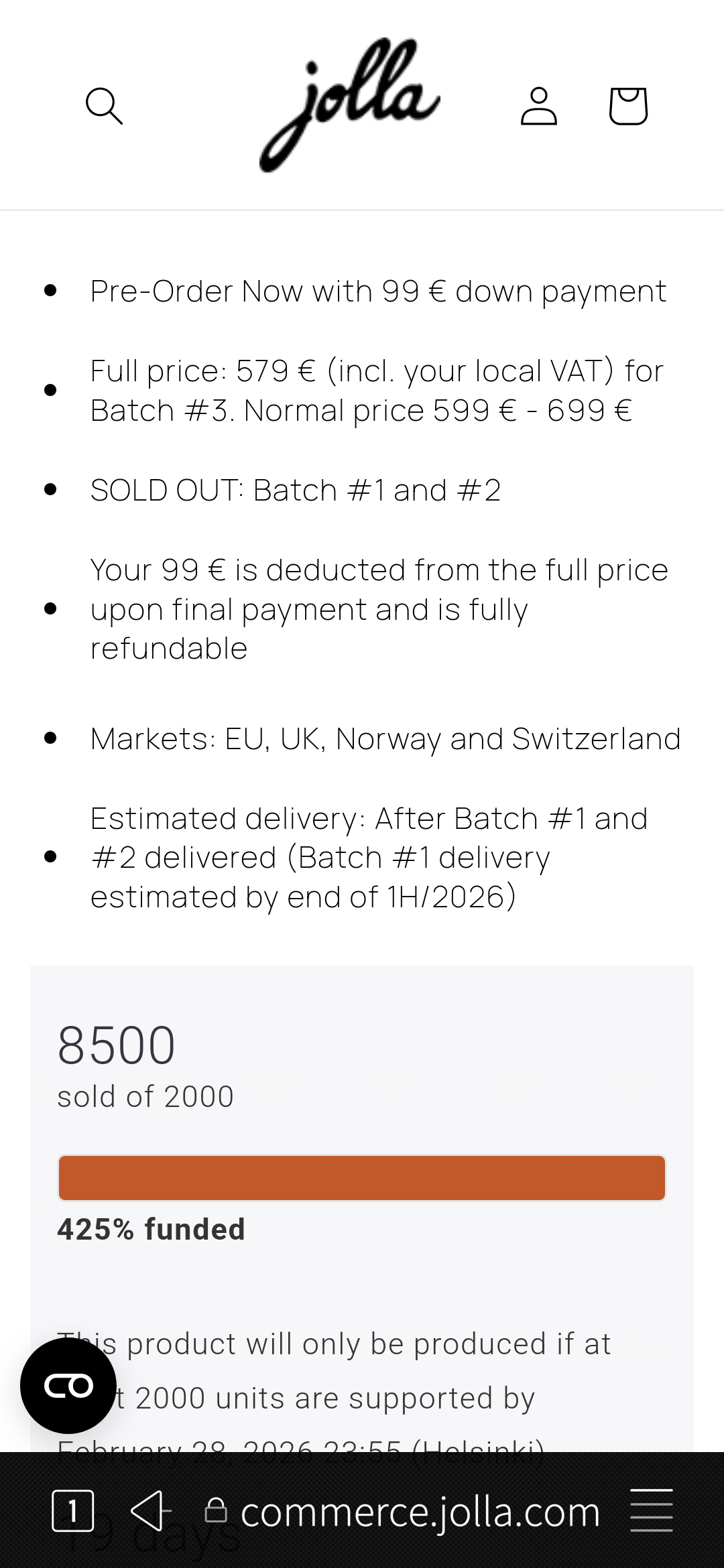Image resolution: width=724 pixels, height=1568 pixels.
Task: Open the shopping cart icon
Action: (628, 106)
